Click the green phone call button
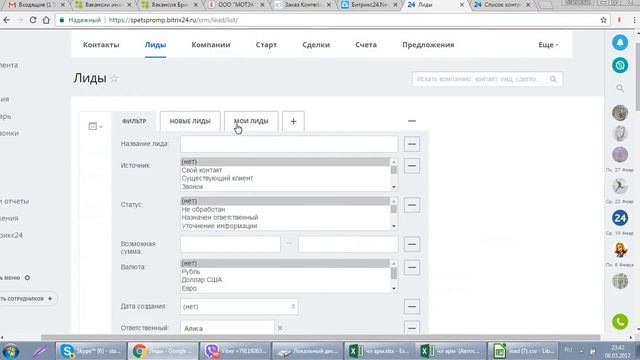The image size is (640, 360). pyautogui.click(x=620, y=322)
